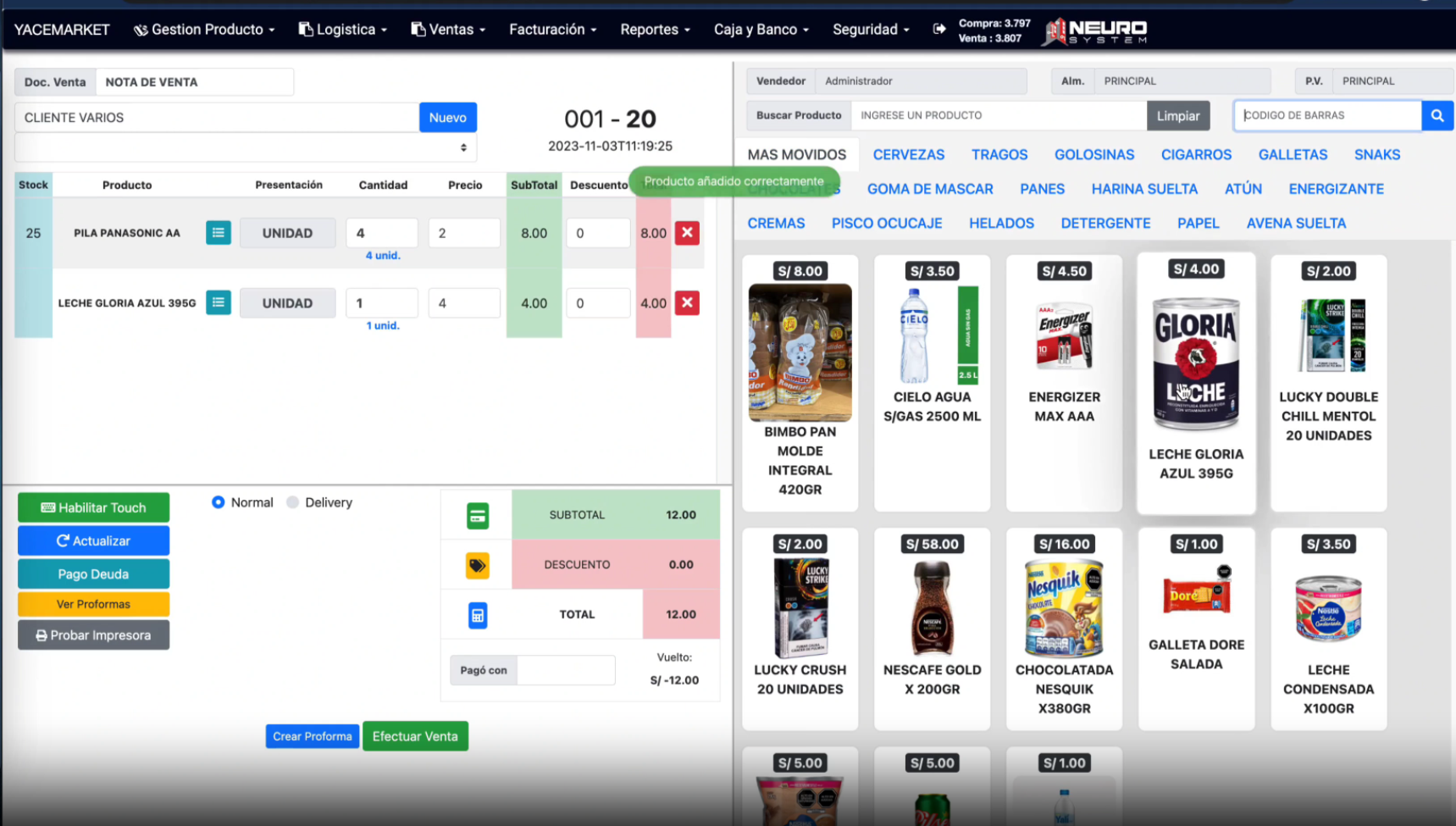Open the empty select below CLIENTE VARIOS
Viewport: 1456px width, 826px height.
pos(246,147)
